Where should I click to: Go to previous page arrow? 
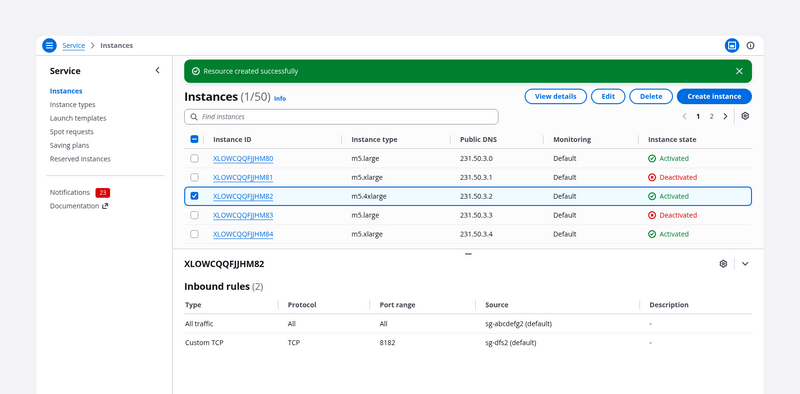coord(685,116)
